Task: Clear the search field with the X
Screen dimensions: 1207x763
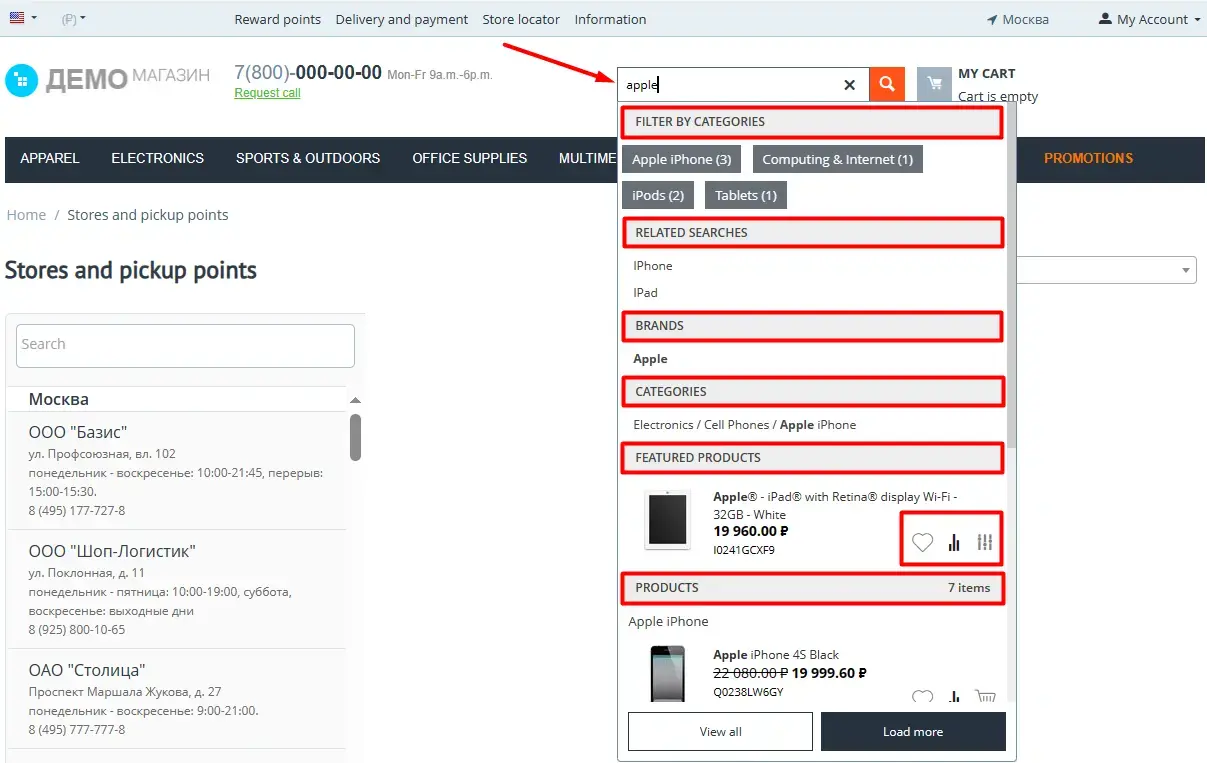Action: click(850, 85)
